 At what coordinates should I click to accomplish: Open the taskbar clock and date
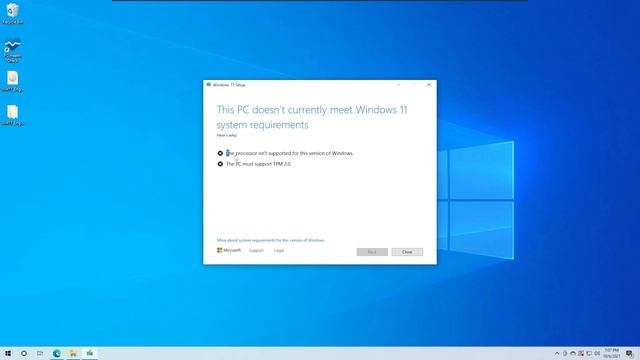click(612, 353)
